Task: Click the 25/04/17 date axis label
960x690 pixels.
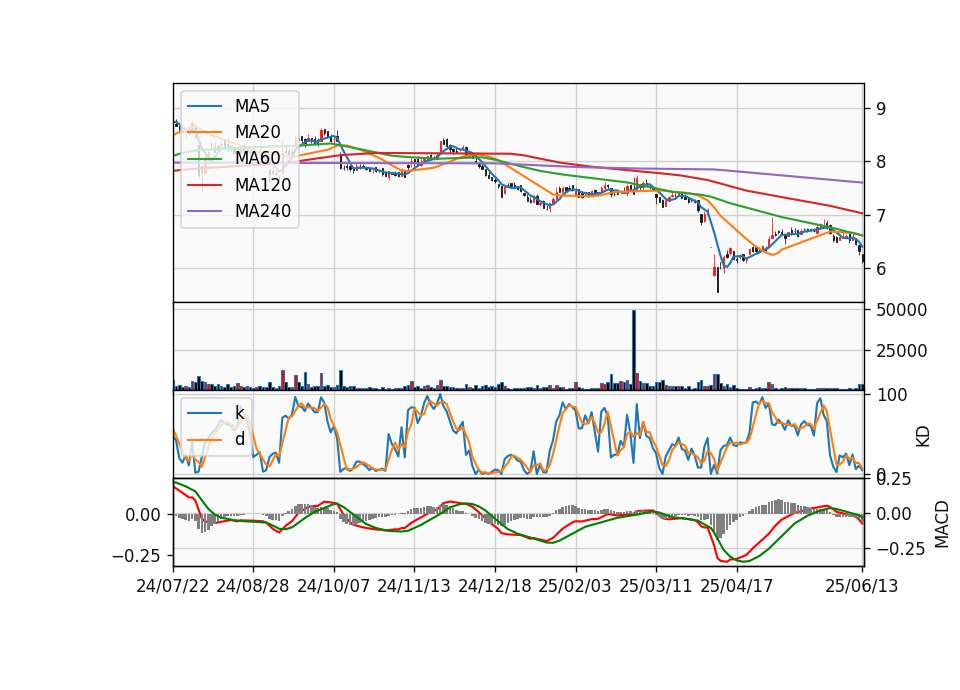Action: (737, 586)
